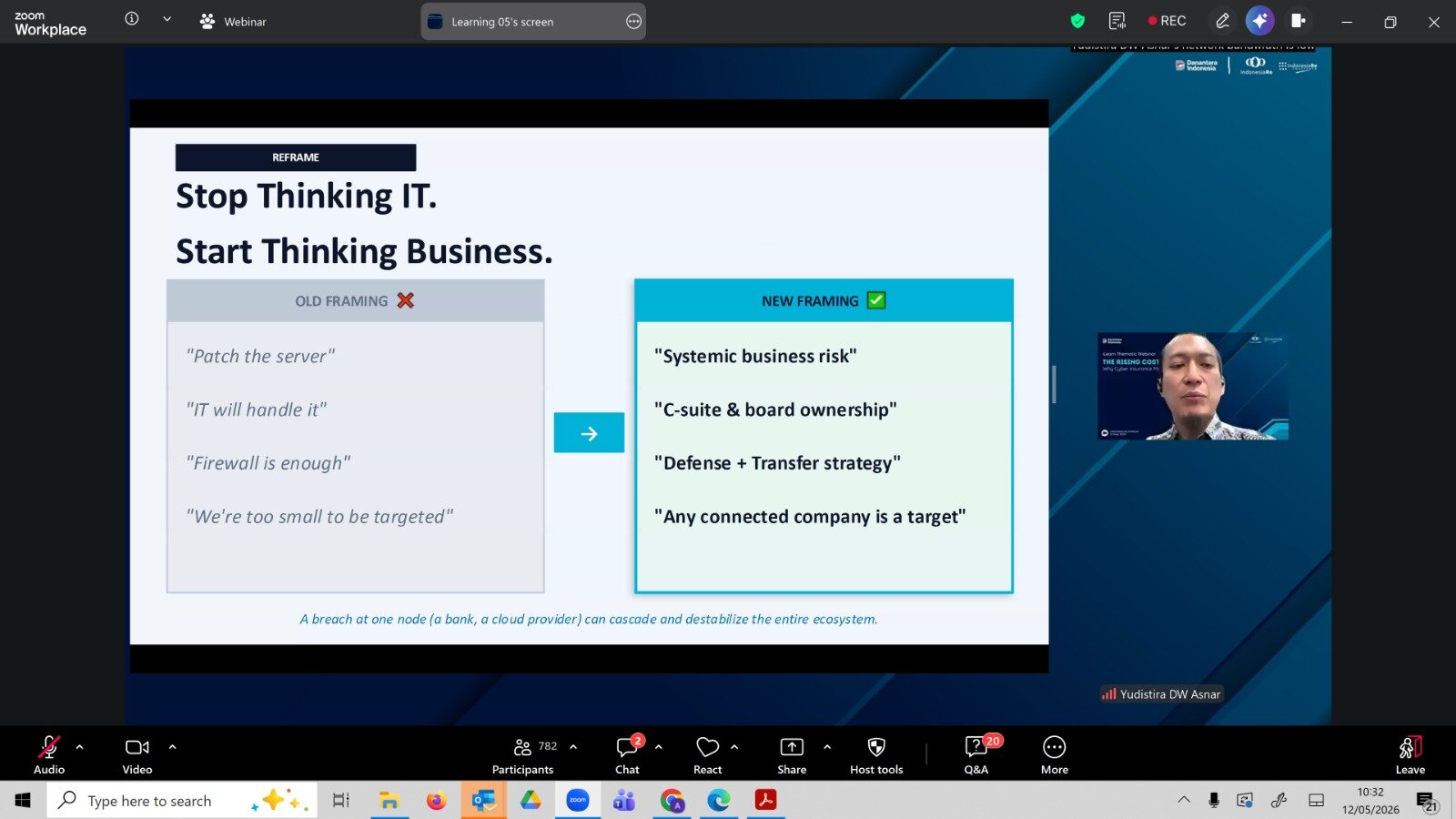Viewport: 1456px width, 819px height.
Task: Click the screen cast tray icon
Action: [x=1245, y=801]
